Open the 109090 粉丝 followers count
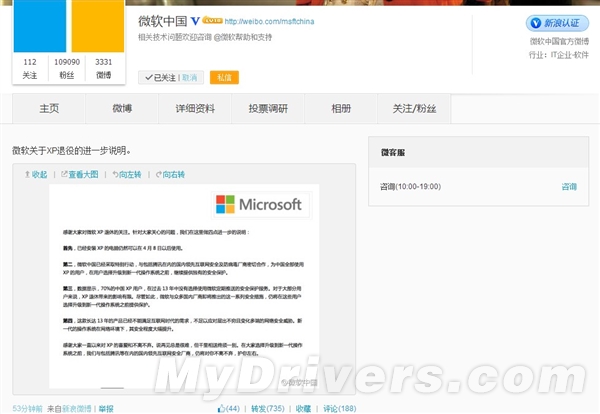600x414 pixels. [x=67, y=68]
